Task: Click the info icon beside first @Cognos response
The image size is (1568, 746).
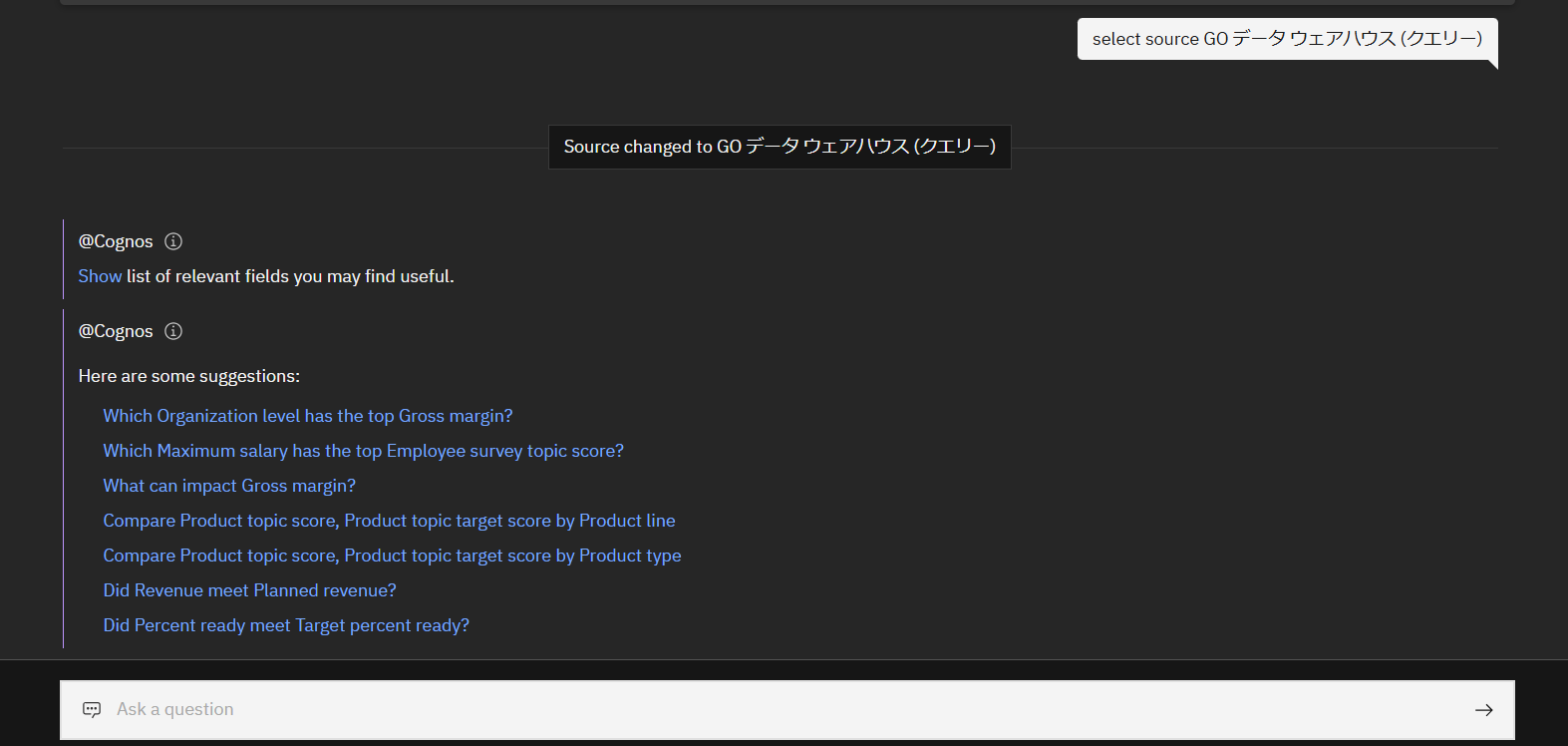Action: pyautogui.click(x=172, y=241)
